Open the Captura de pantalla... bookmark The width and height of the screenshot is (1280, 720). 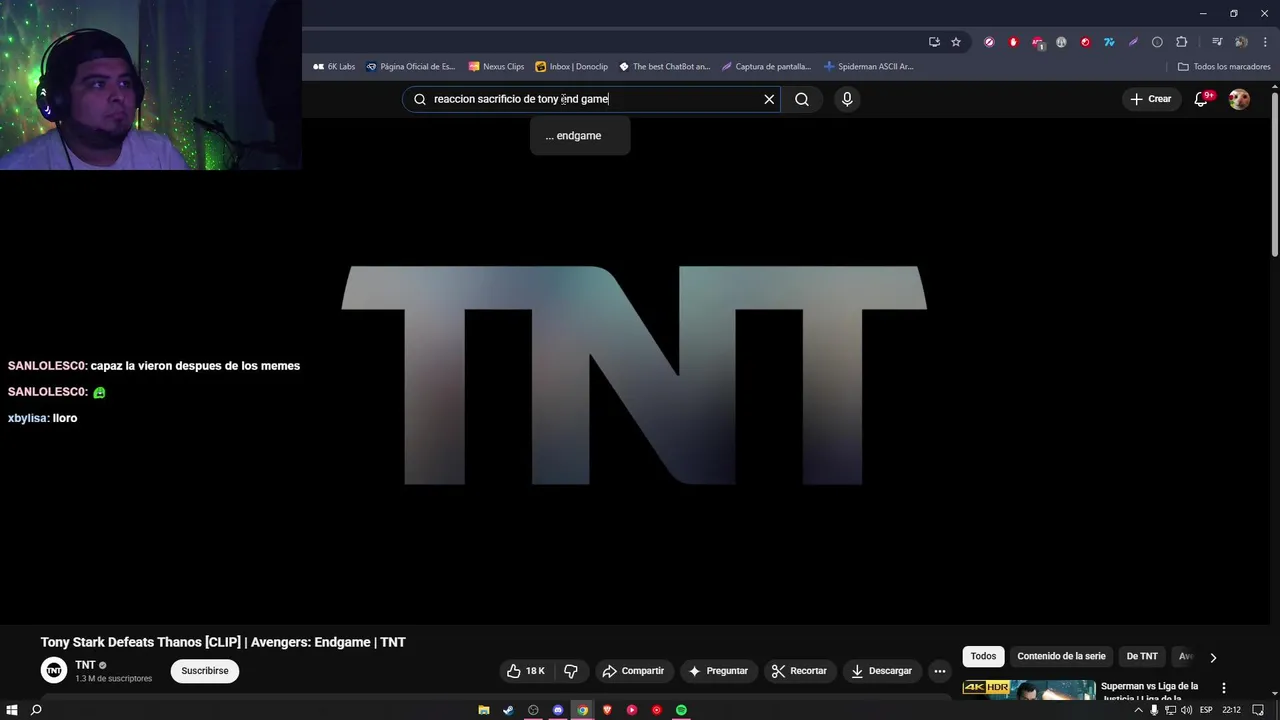tap(766, 67)
